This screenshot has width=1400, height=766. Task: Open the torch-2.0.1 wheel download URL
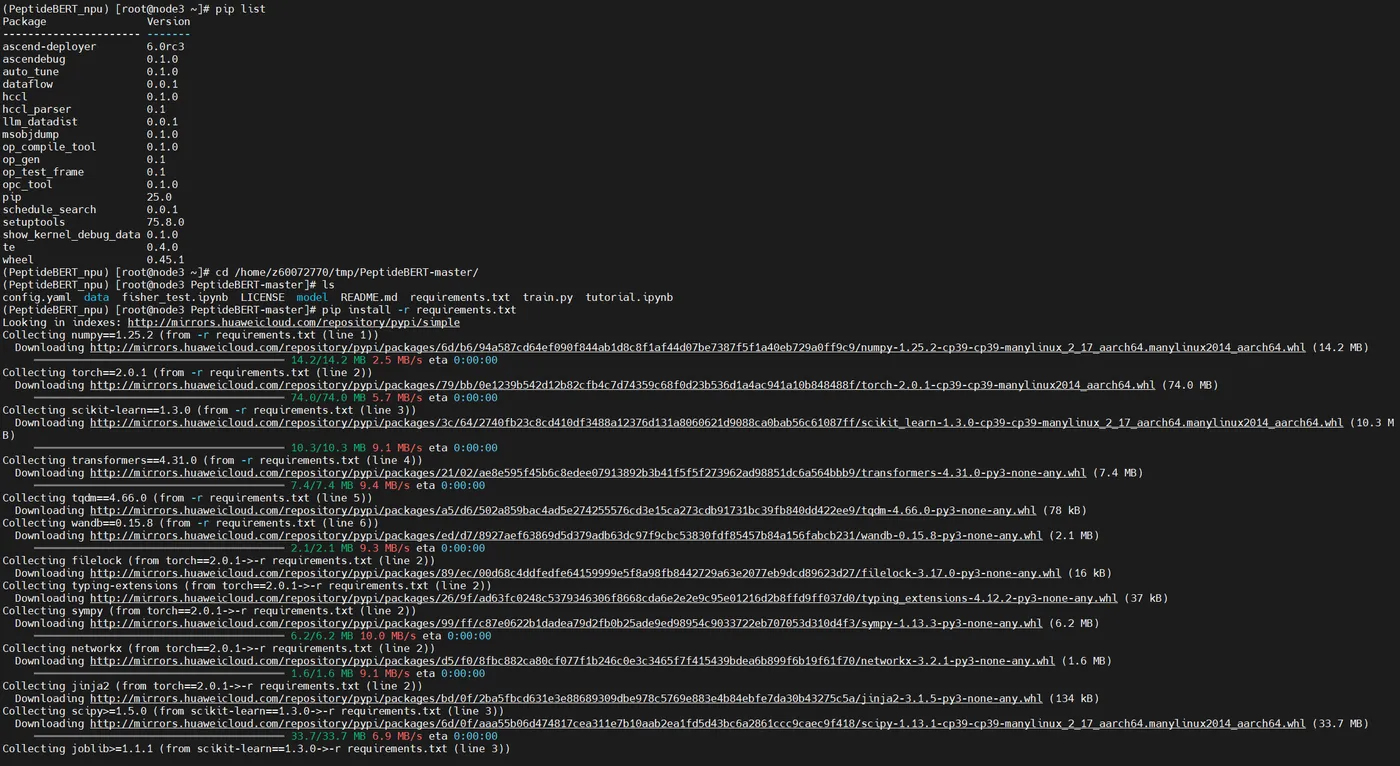coord(623,385)
